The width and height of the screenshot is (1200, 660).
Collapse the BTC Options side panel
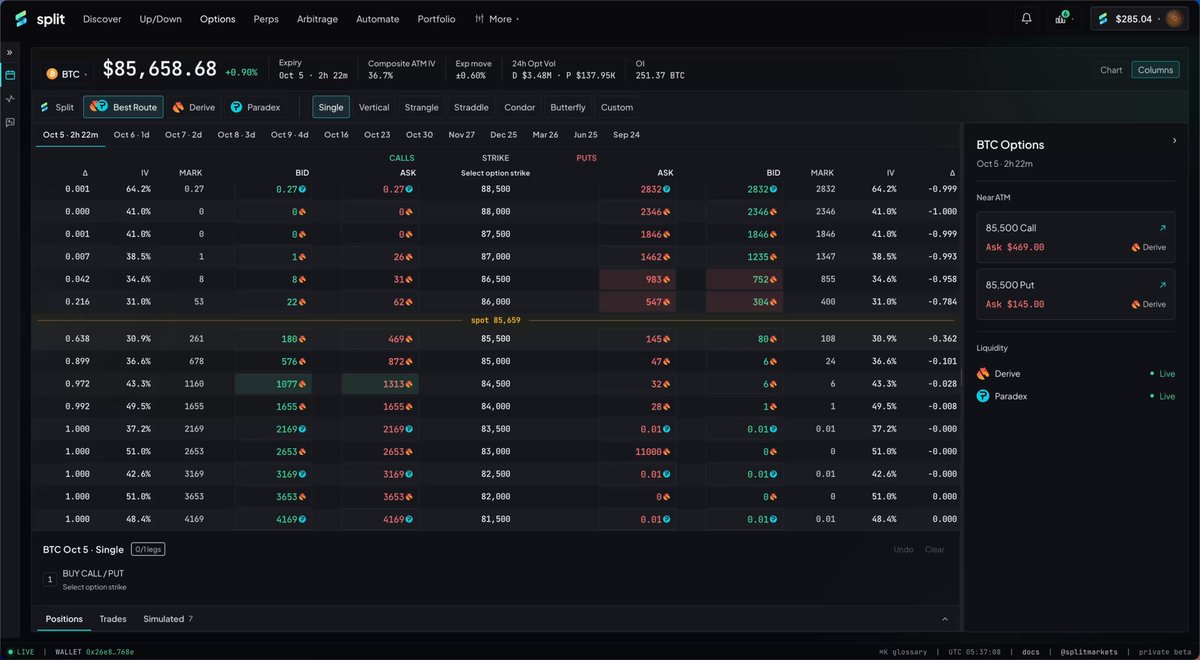(1174, 141)
